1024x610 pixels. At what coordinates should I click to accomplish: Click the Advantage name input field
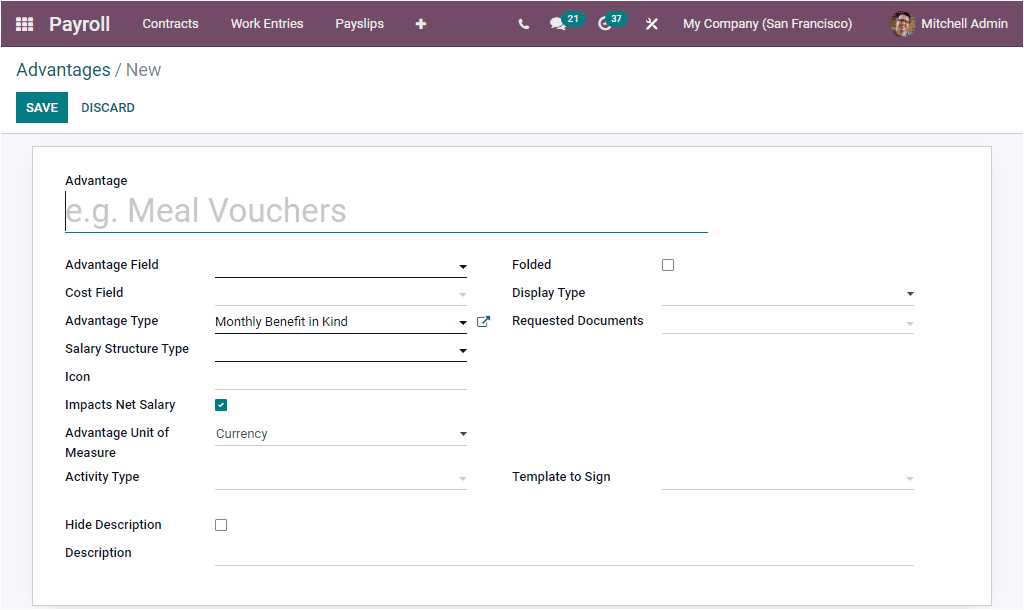pos(386,210)
